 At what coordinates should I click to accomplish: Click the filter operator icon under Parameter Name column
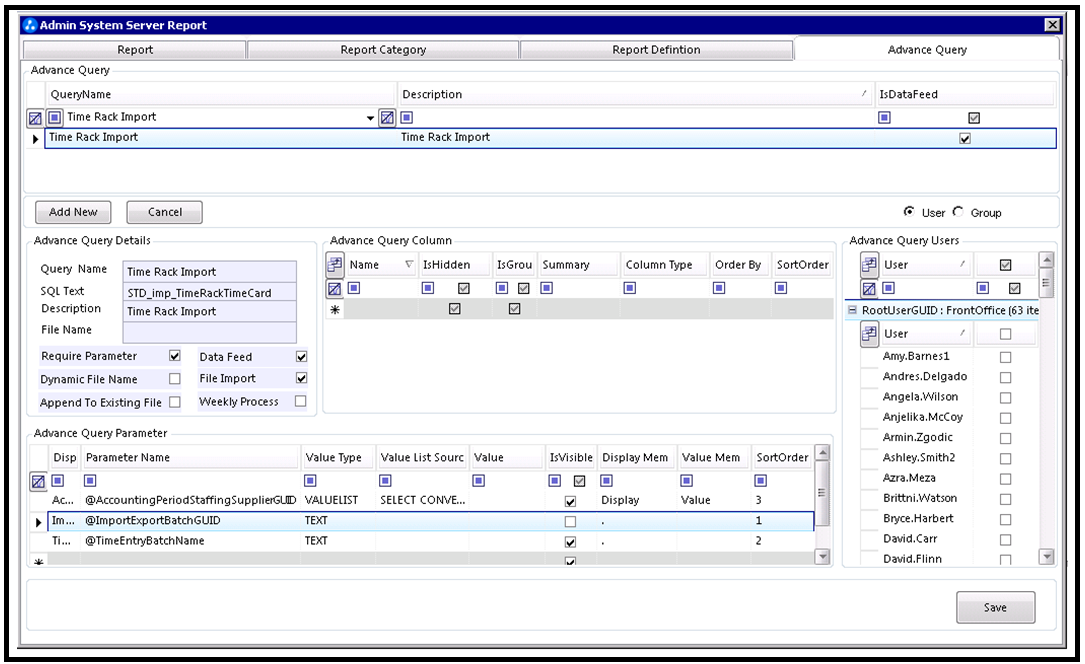click(90, 480)
